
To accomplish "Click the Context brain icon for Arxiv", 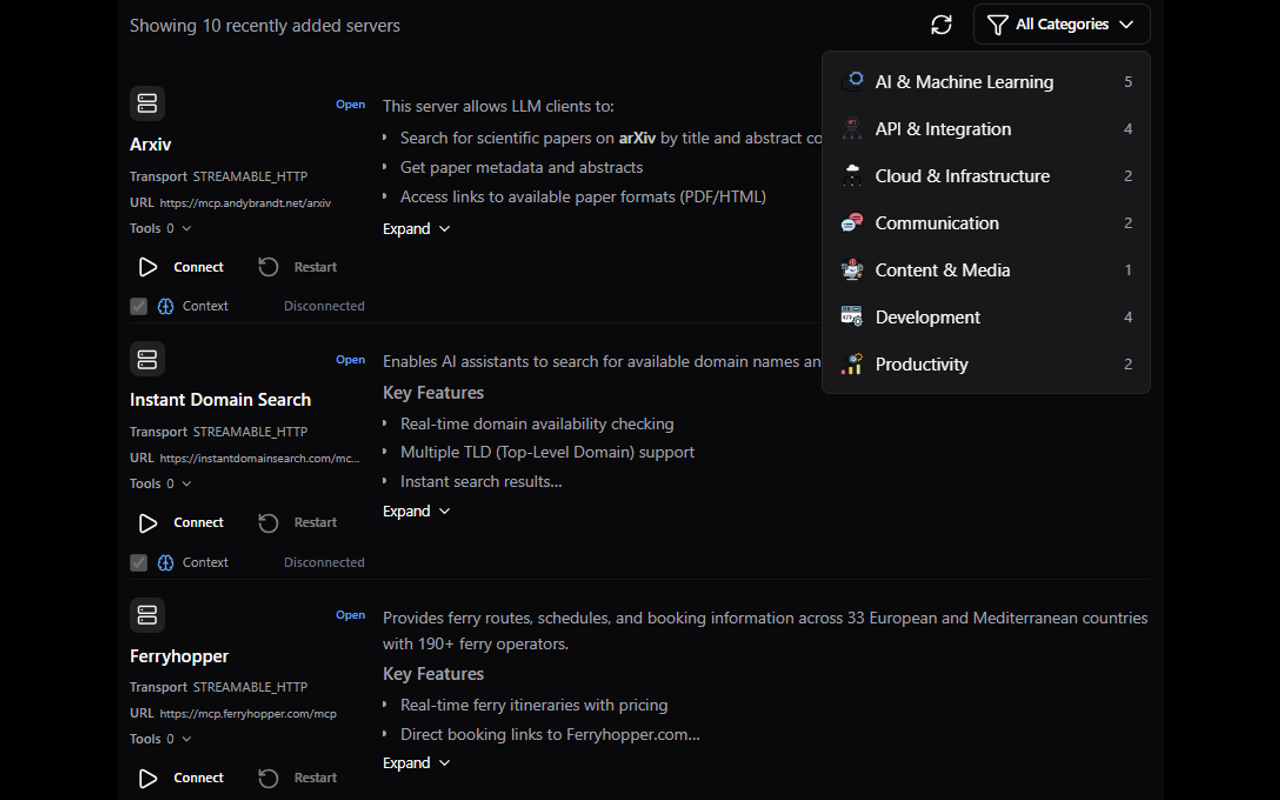I will [166, 306].
